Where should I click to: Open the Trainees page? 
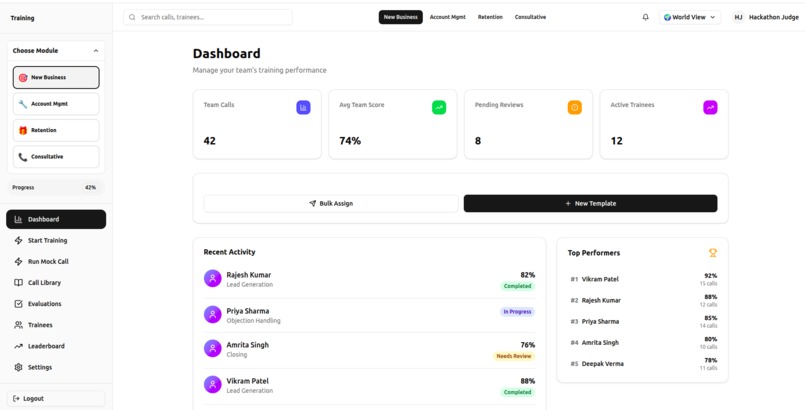point(56,325)
